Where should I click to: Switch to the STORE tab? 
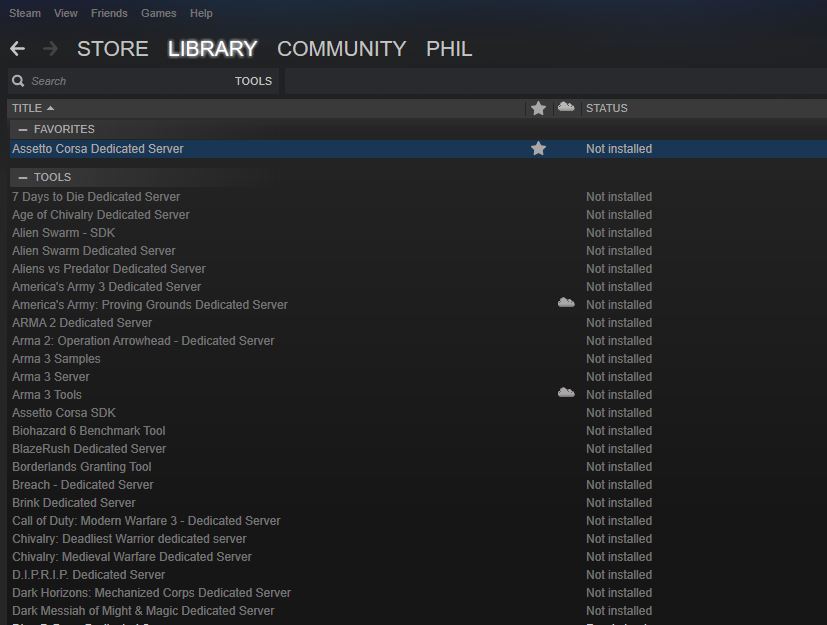pos(112,49)
